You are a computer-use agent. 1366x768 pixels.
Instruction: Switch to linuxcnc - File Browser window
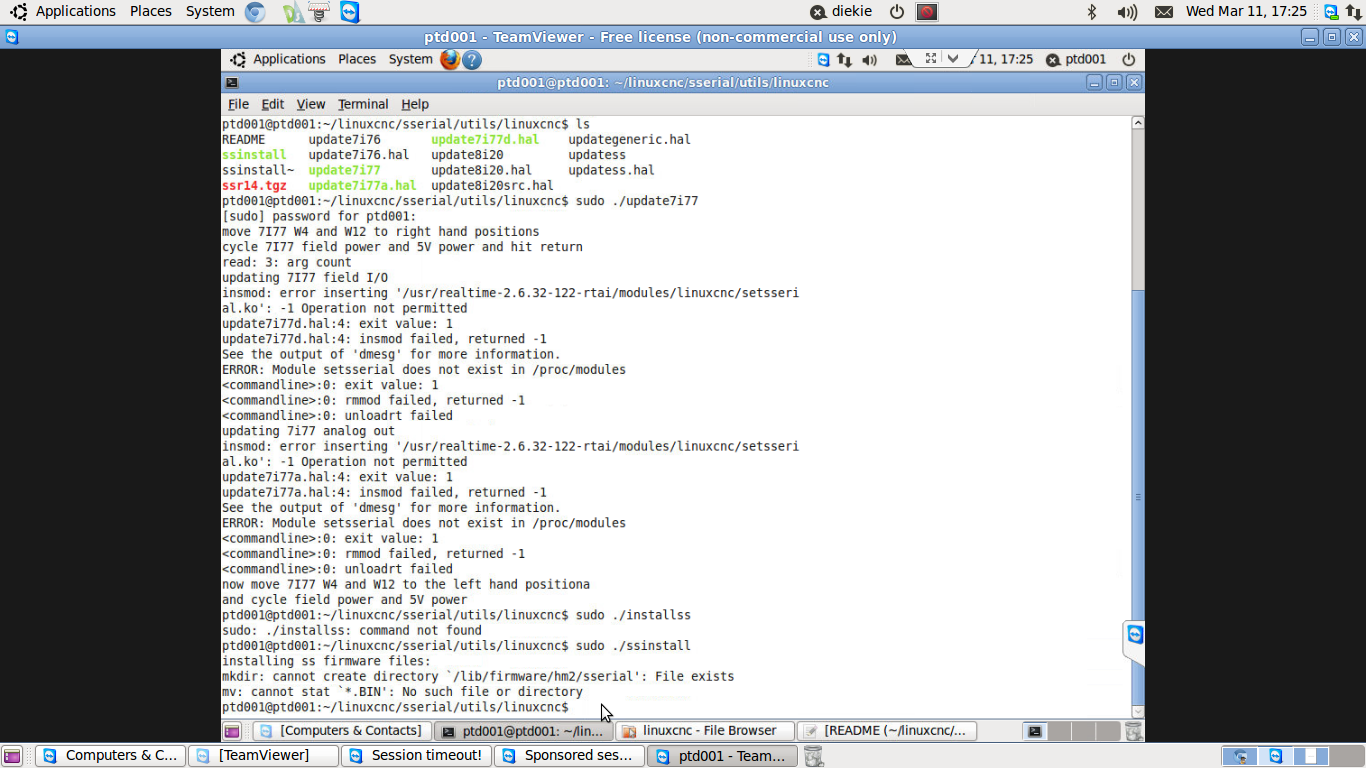coord(705,731)
